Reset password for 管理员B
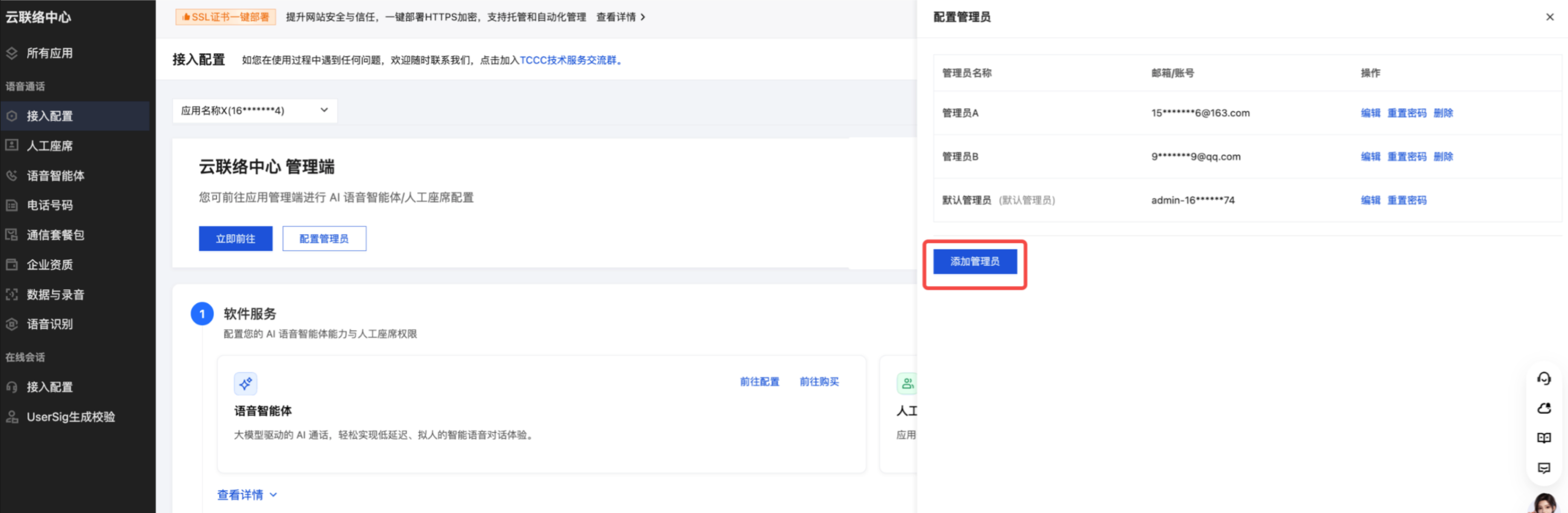 click(x=1407, y=156)
